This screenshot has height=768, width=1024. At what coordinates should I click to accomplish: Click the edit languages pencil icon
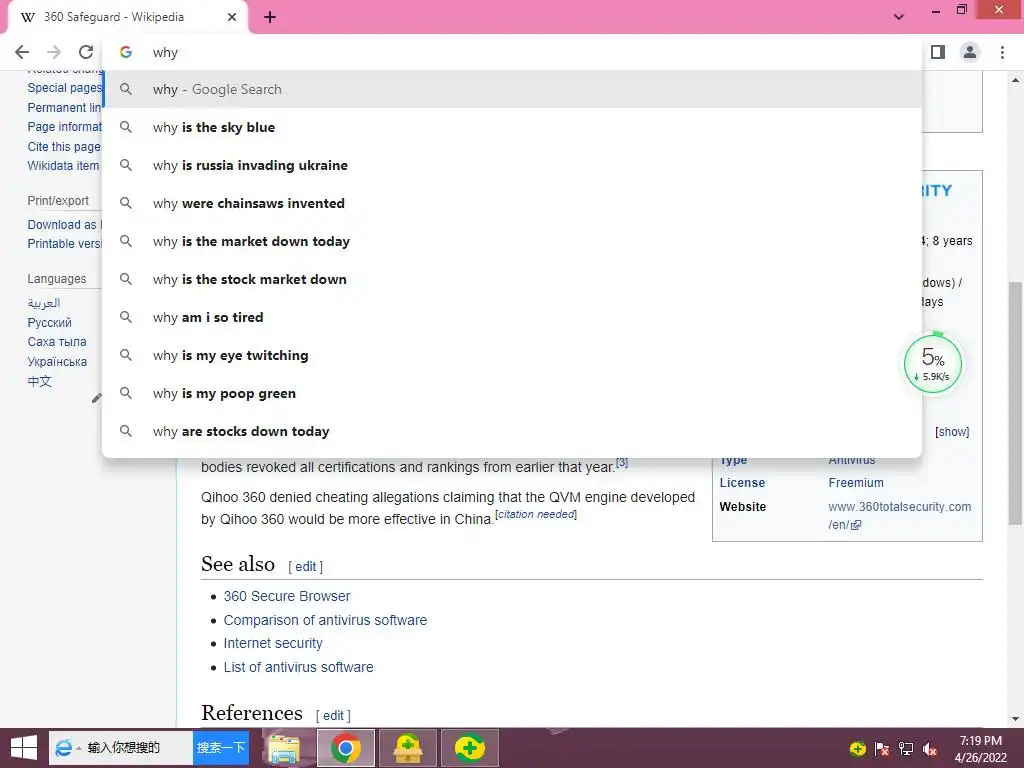(96, 398)
